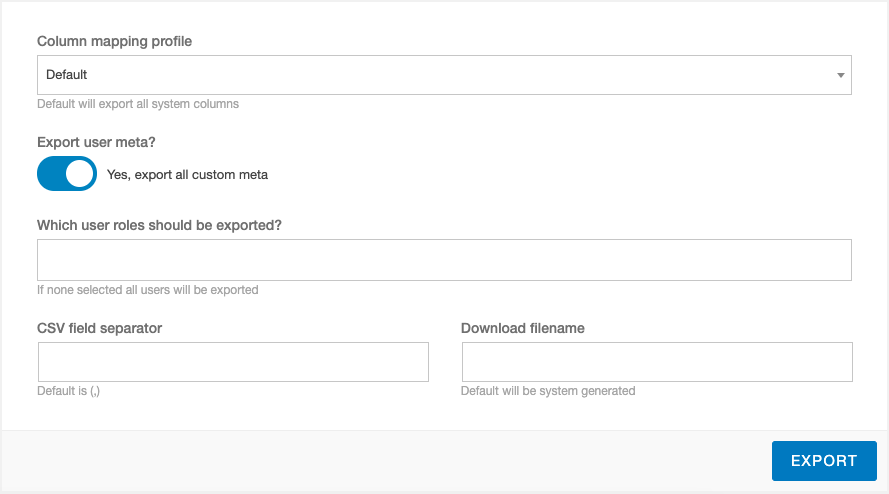Focus the user roles selection field
Screen dimensions: 889x494
(x=444, y=260)
